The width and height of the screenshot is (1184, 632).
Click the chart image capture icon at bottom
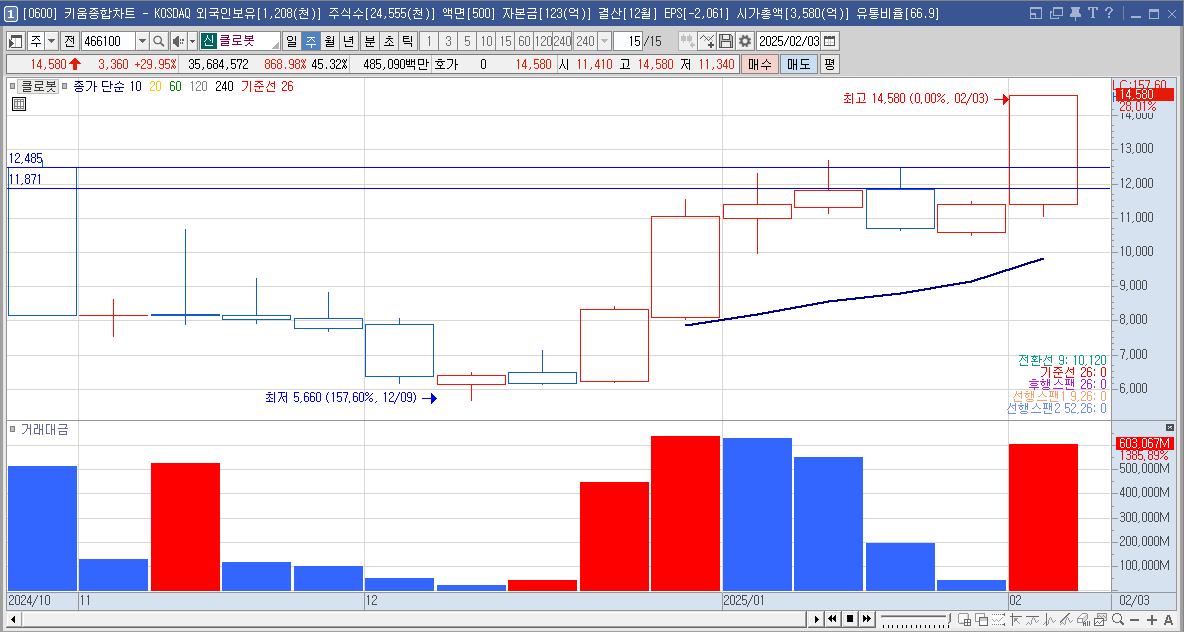(x=1100, y=619)
